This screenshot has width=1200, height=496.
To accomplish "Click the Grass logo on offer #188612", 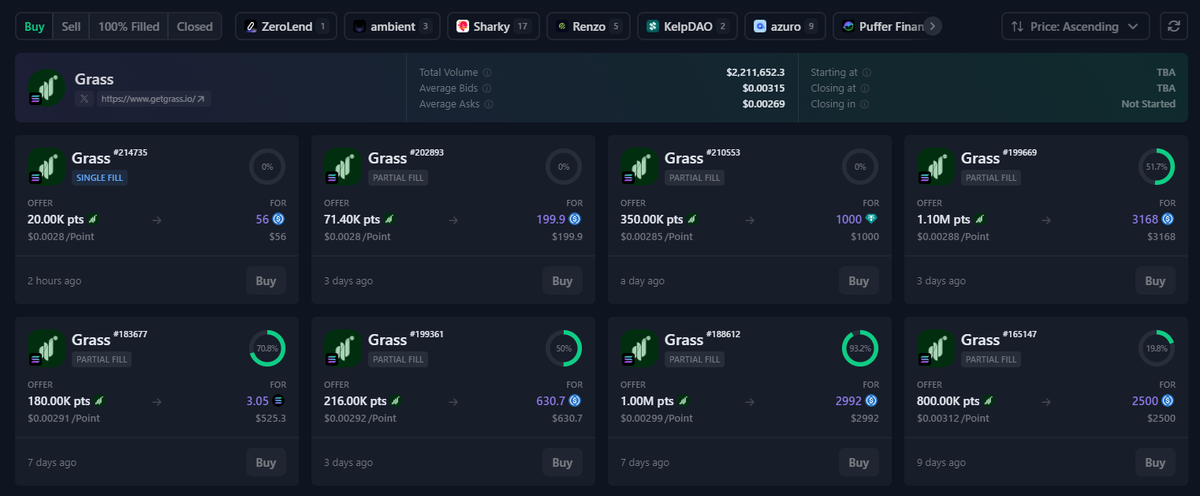I will 639,348.
